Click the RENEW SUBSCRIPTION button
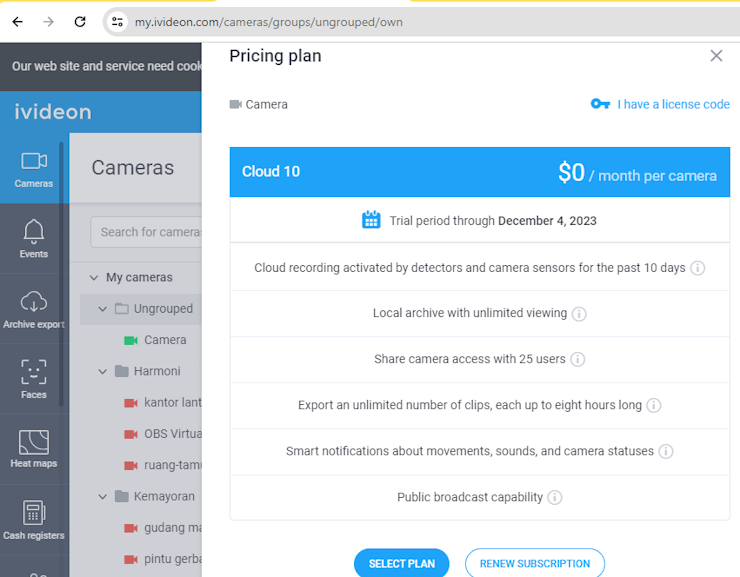This screenshot has height=577, width=740. click(x=535, y=563)
